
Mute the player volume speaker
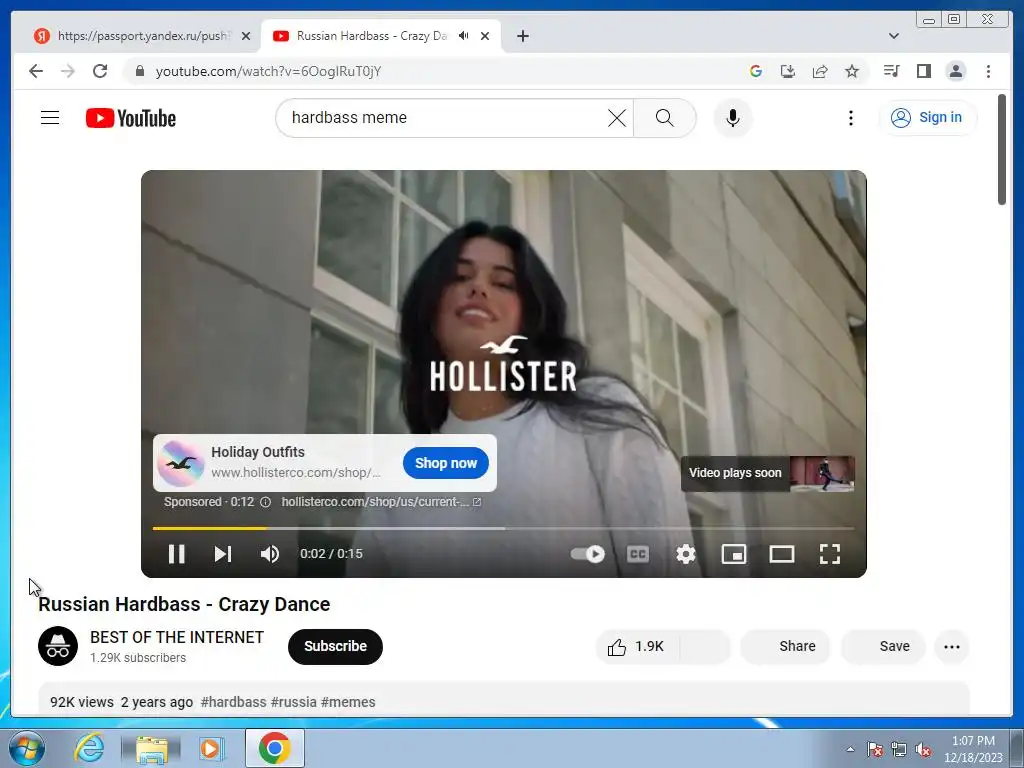click(x=270, y=554)
